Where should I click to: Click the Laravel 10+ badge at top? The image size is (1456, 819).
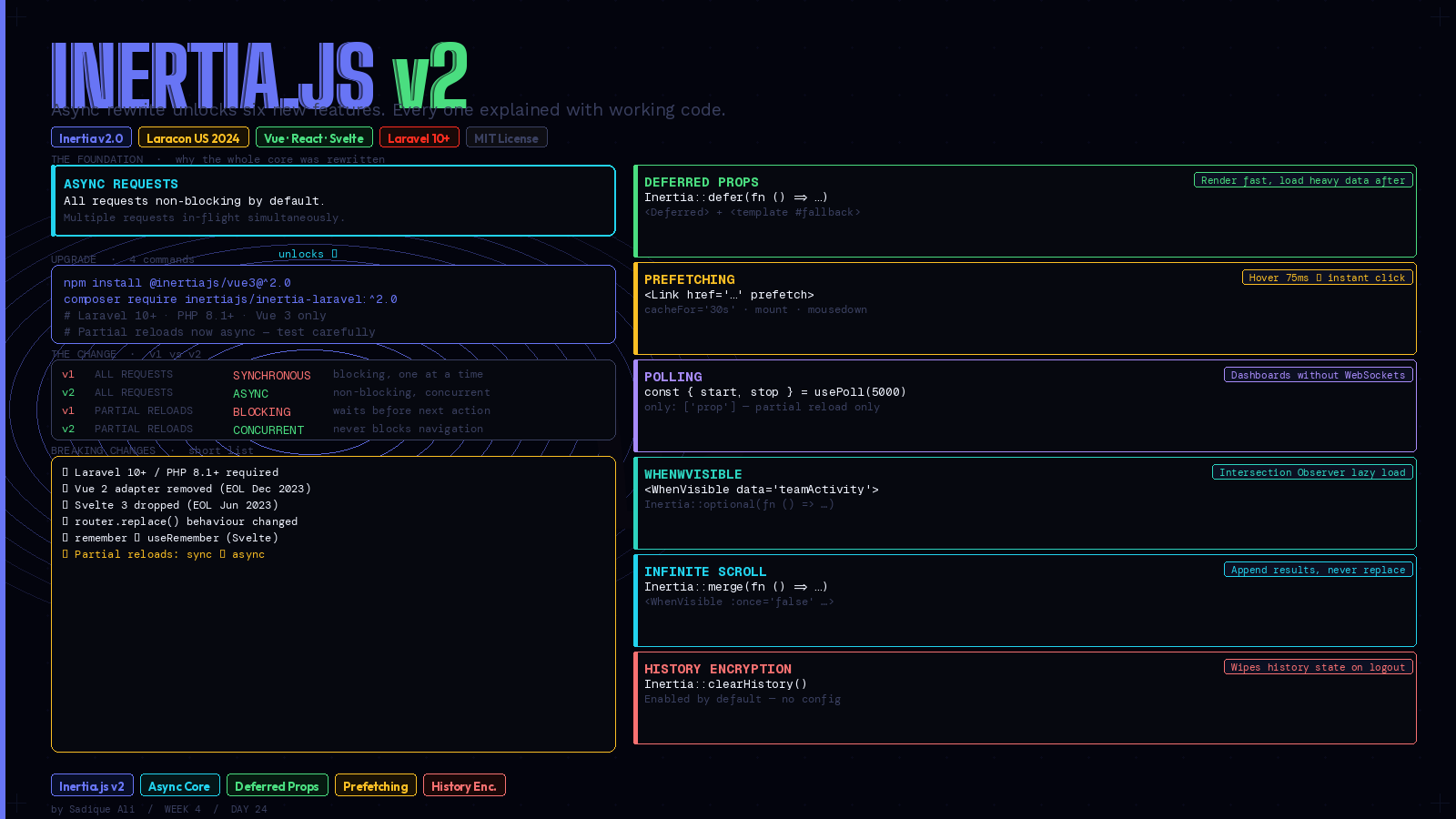[419, 137]
